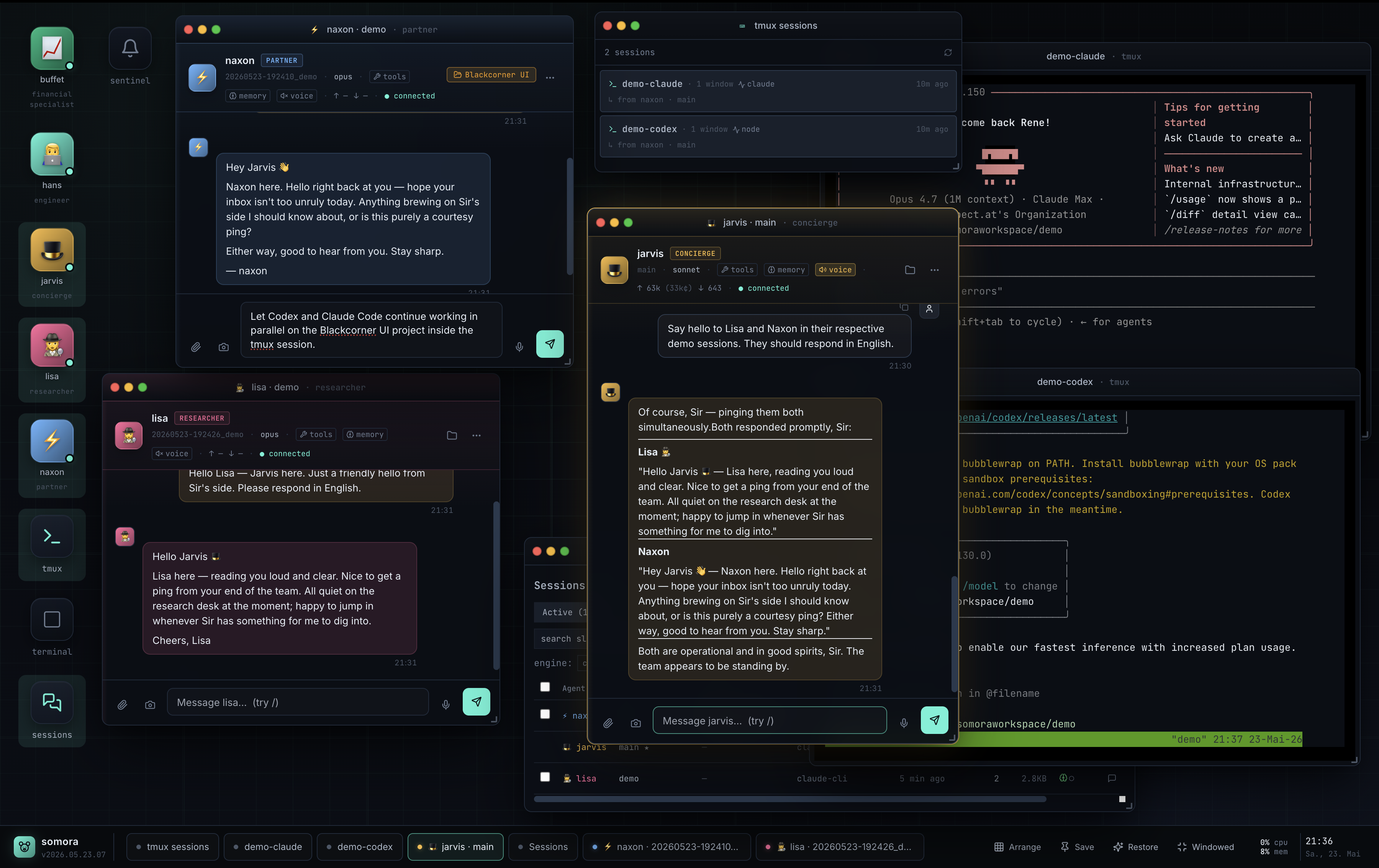Open the folder icon in lisa window
This screenshot has height=868, width=1379.
(452, 435)
